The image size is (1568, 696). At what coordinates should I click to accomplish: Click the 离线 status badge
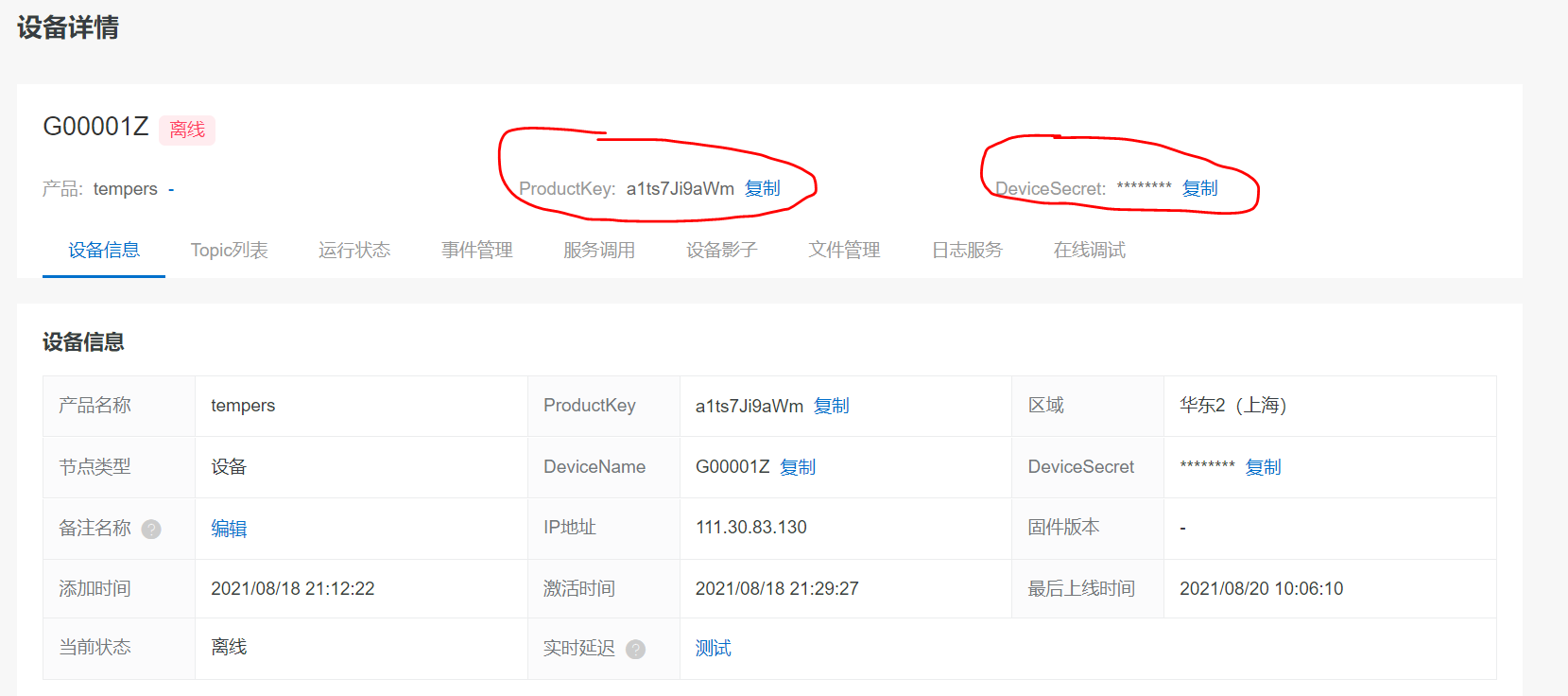187,130
